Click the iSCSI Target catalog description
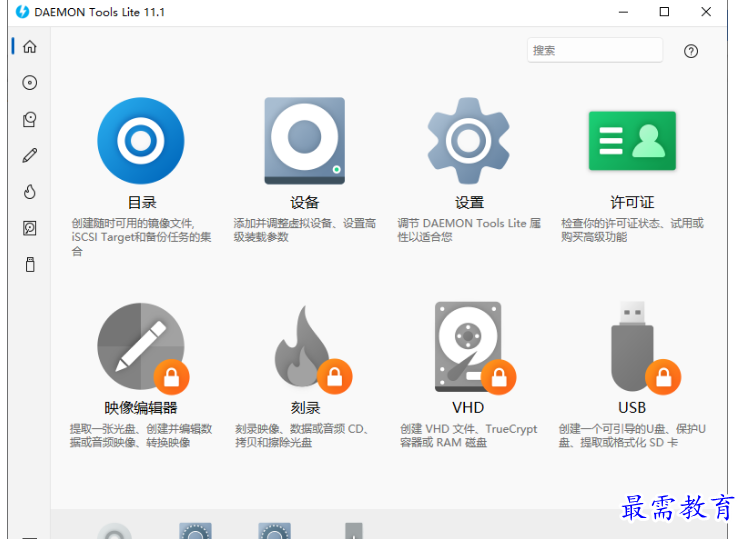Viewport: 743px width, 539px height. (x=141, y=237)
